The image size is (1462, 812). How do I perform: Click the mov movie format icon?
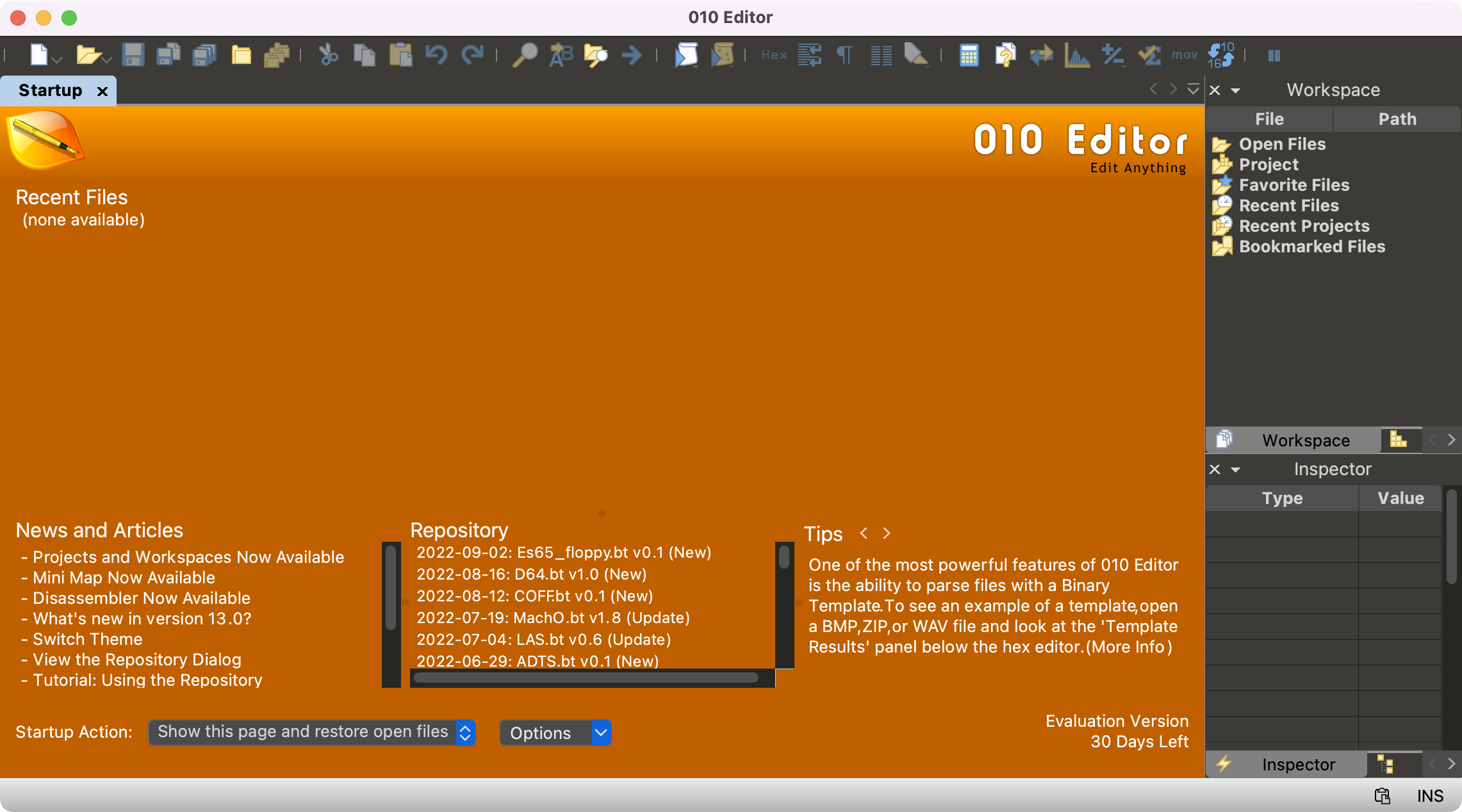1184,55
